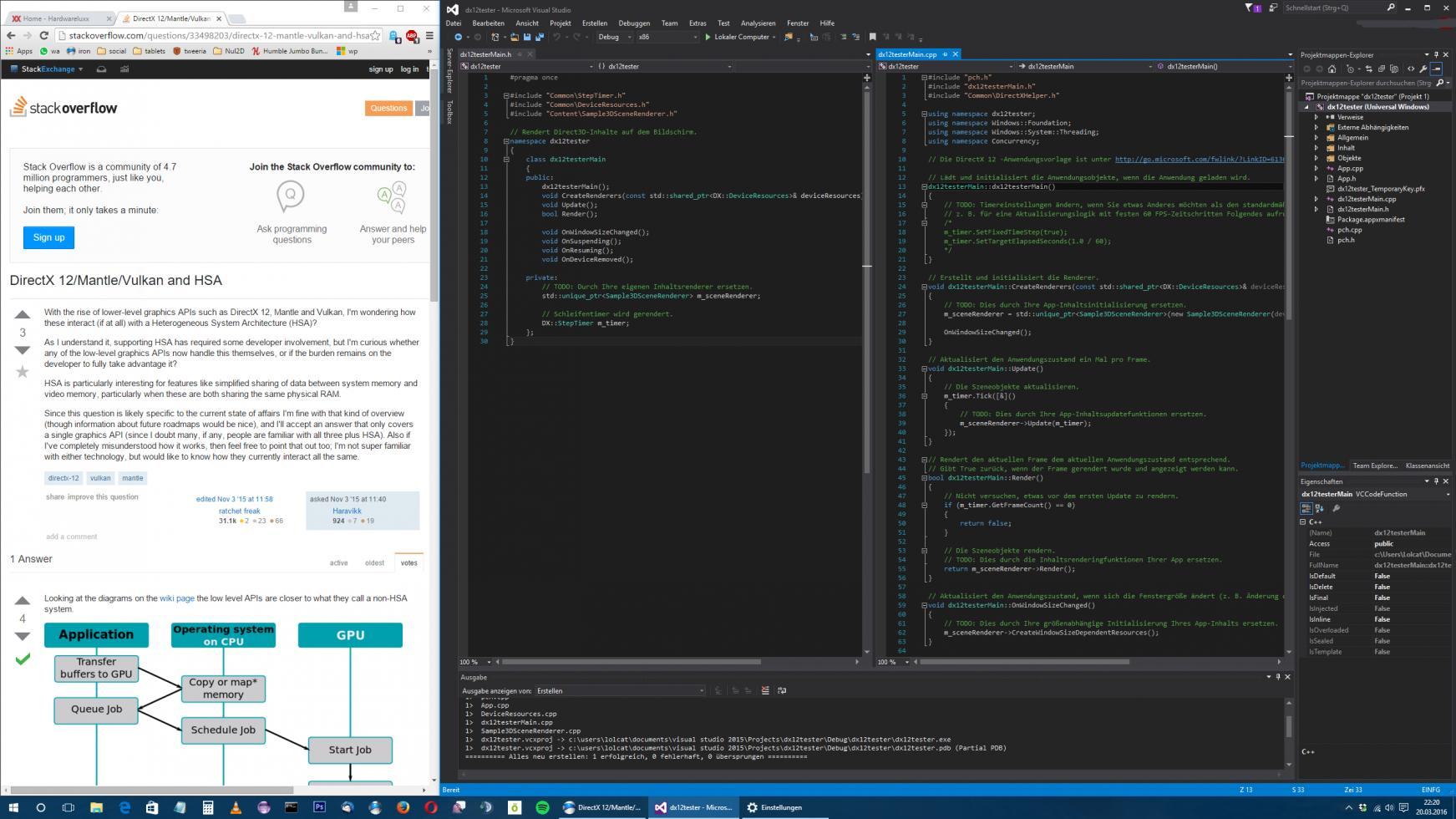Screen dimensions: 1456x819
Task: Click the Chrome menu hamburger icon
Action: [429, 35]
